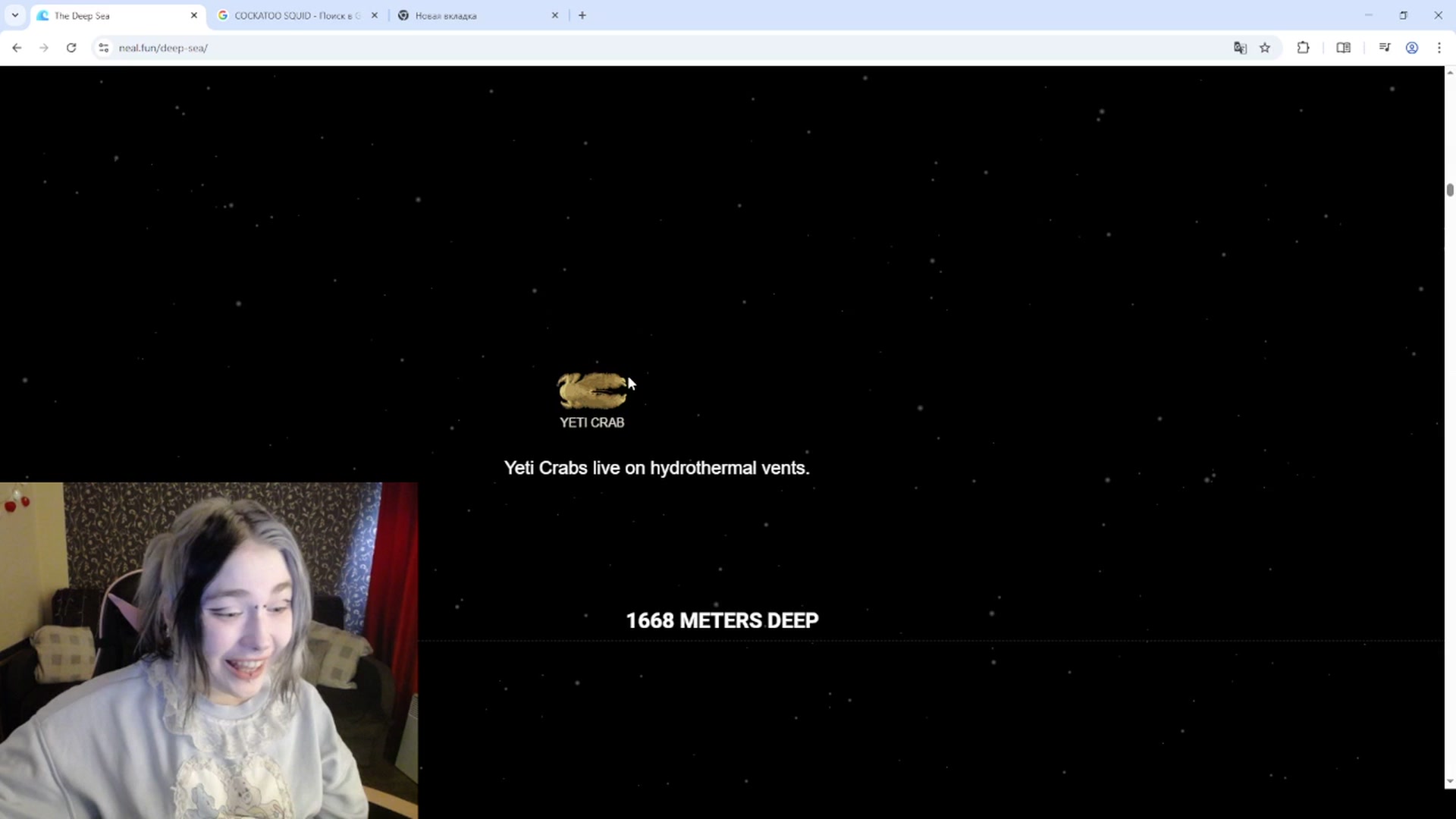This screenshot has width=1456, height=819.
Task: Switch to the Новая вкладка tab
Action: coord(478,15)
